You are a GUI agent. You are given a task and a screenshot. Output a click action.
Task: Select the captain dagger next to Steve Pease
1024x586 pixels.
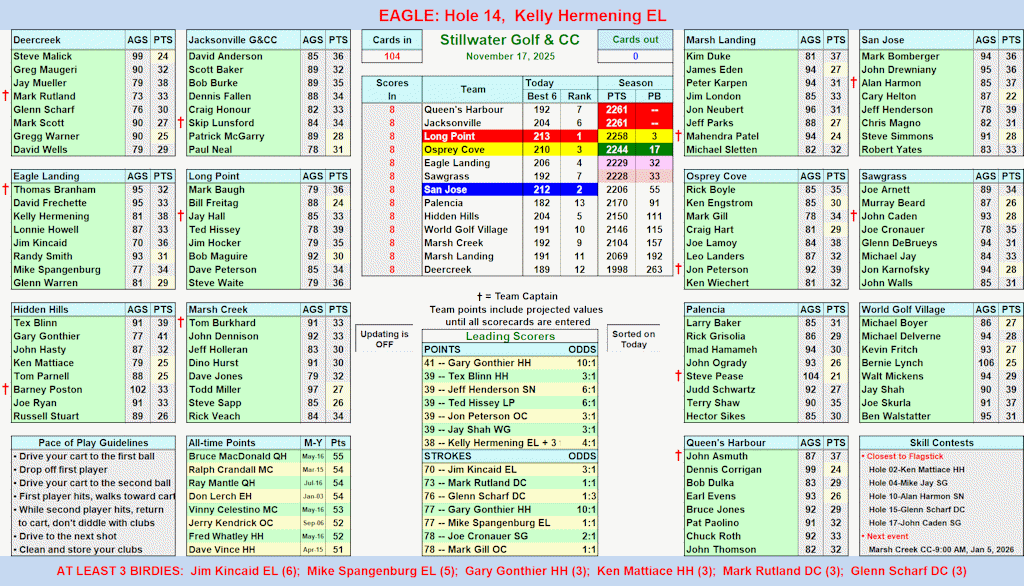[x=678, y=376]
